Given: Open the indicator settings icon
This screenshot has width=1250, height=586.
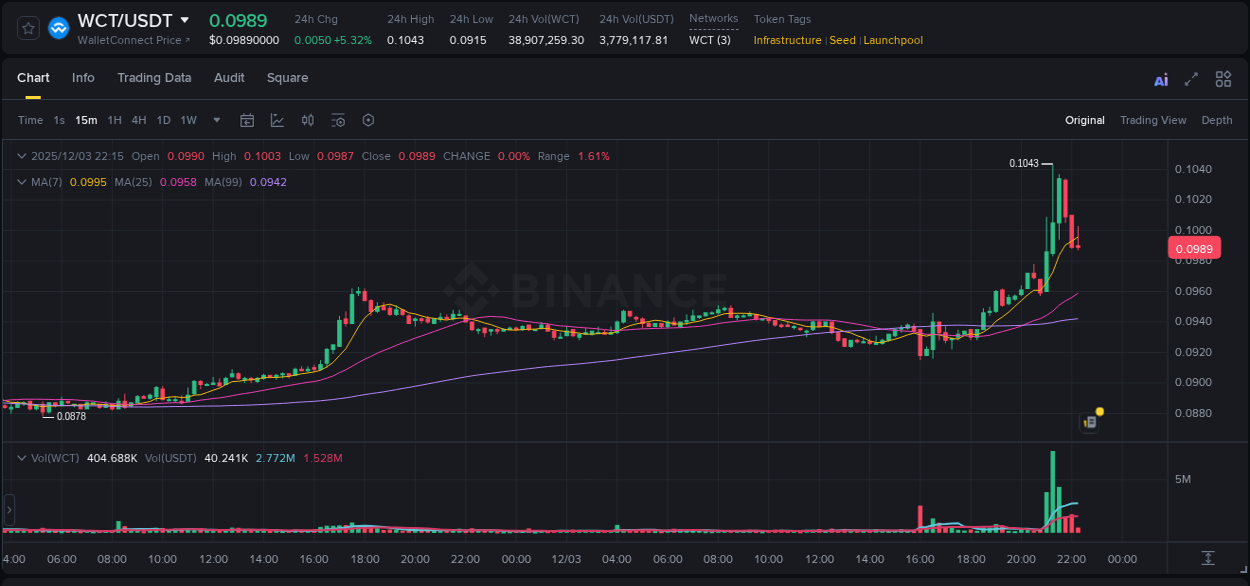Looking at the screenshot, I should pos(338,120).
